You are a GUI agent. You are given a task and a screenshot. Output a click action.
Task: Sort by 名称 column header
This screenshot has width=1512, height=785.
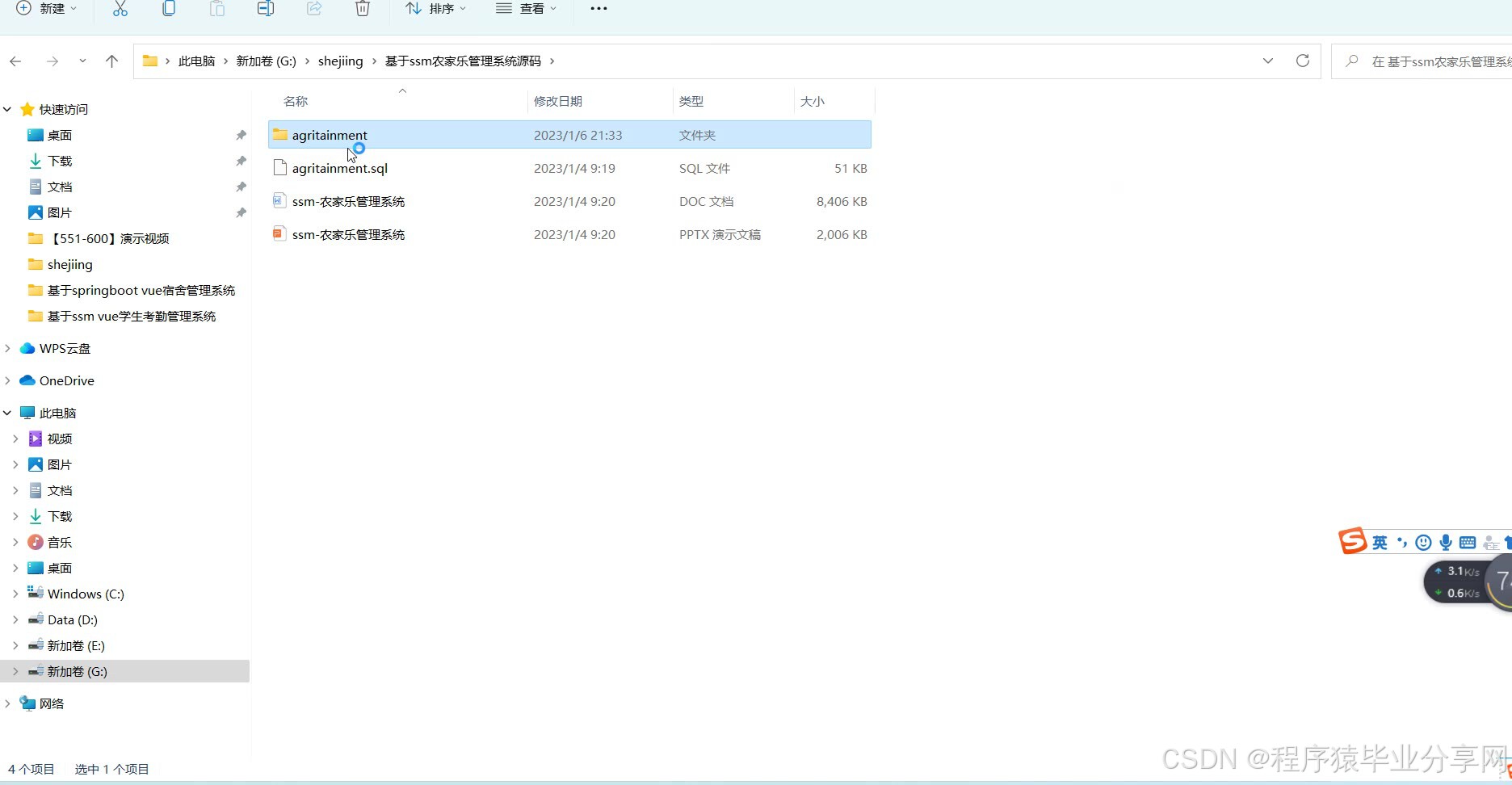[296, 101]
